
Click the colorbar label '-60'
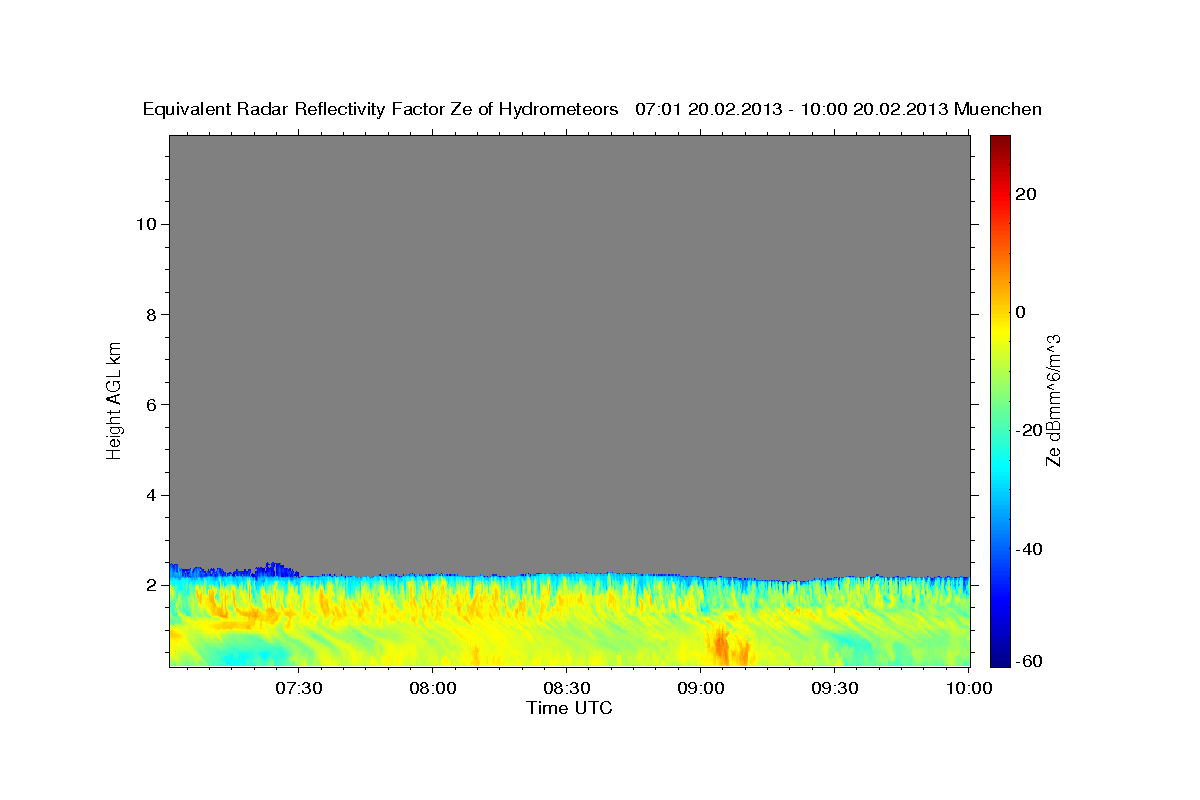pos(1029,661)
